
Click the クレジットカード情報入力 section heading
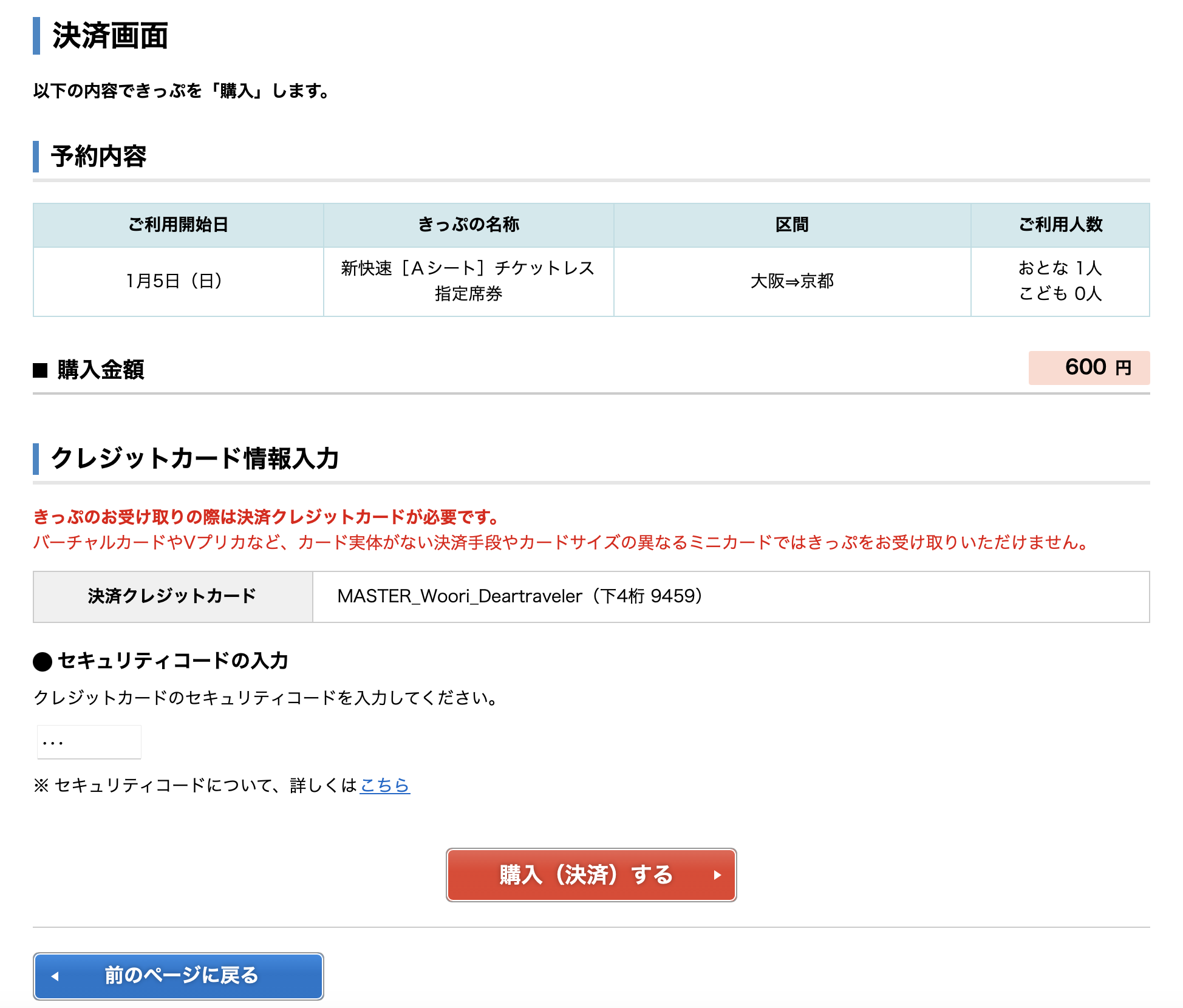tap(195, 458)
